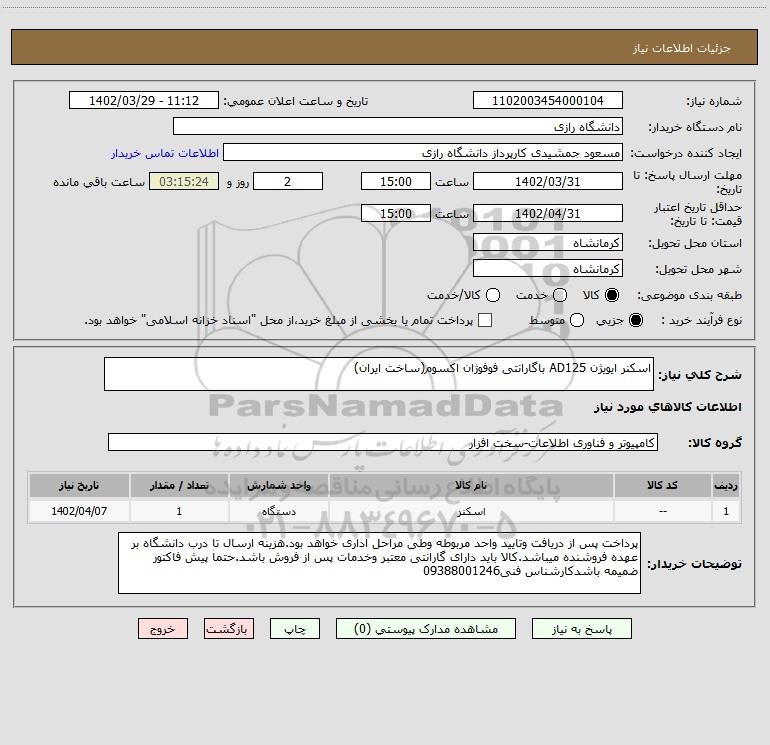Click the گروه کالا field

coord(383,442)
